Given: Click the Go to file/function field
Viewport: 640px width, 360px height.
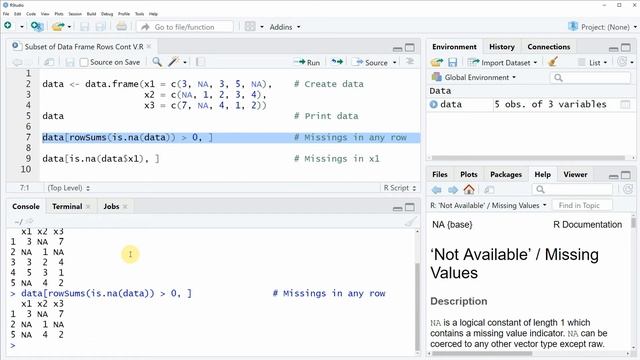Looking at the screenshot, I should pyautogui.click(x=185, y=27).
